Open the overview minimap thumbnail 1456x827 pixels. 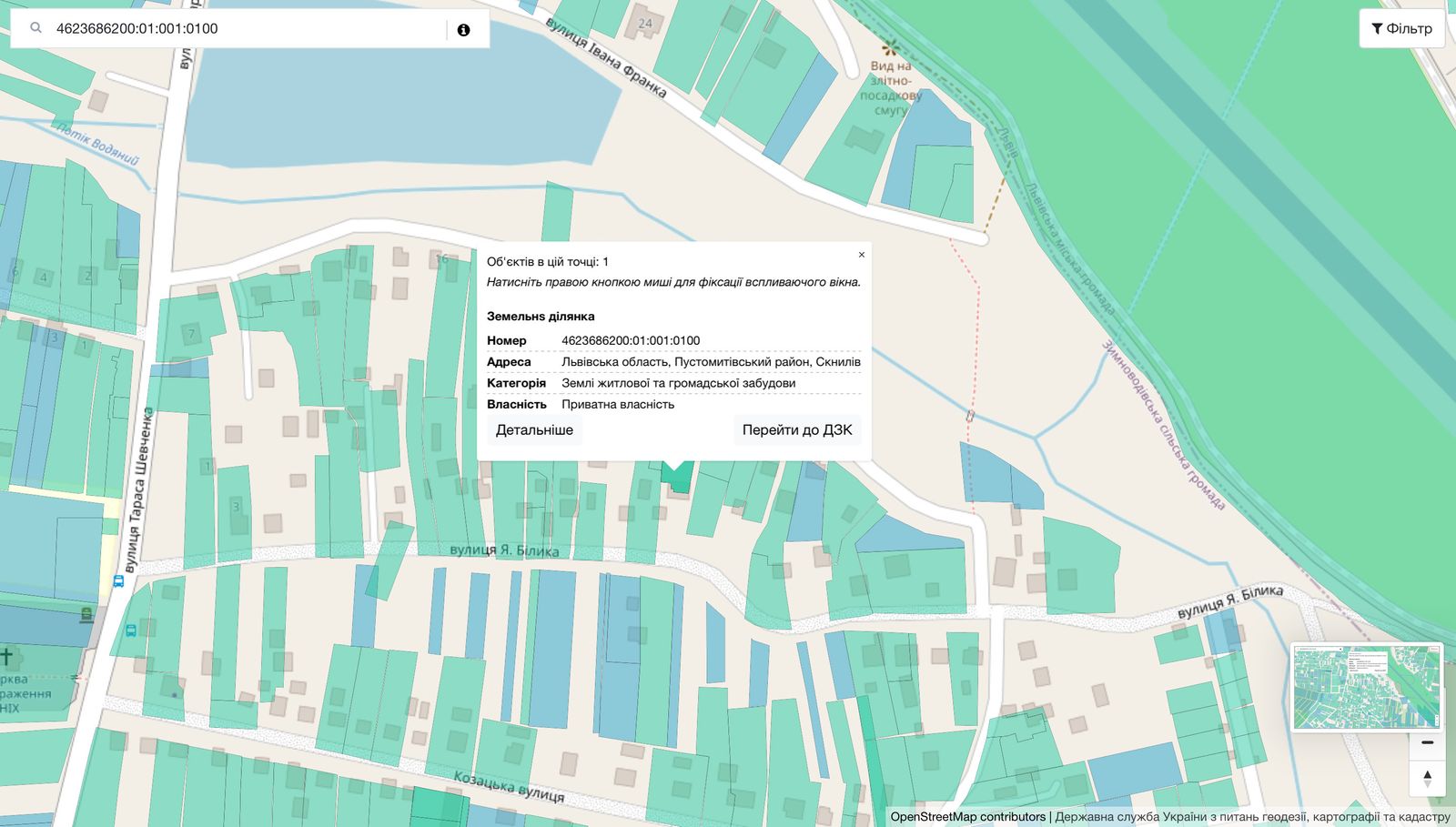[x=1367, y=687]
